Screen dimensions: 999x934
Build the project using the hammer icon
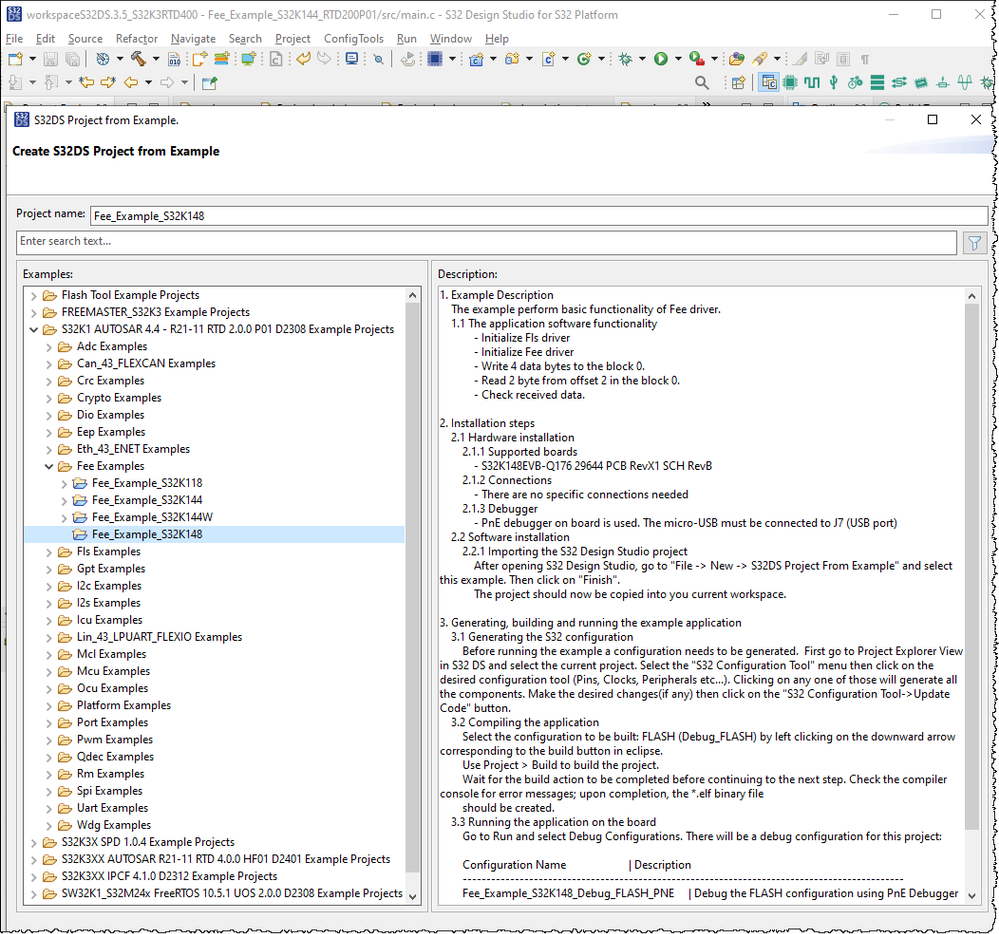point(138,60)
